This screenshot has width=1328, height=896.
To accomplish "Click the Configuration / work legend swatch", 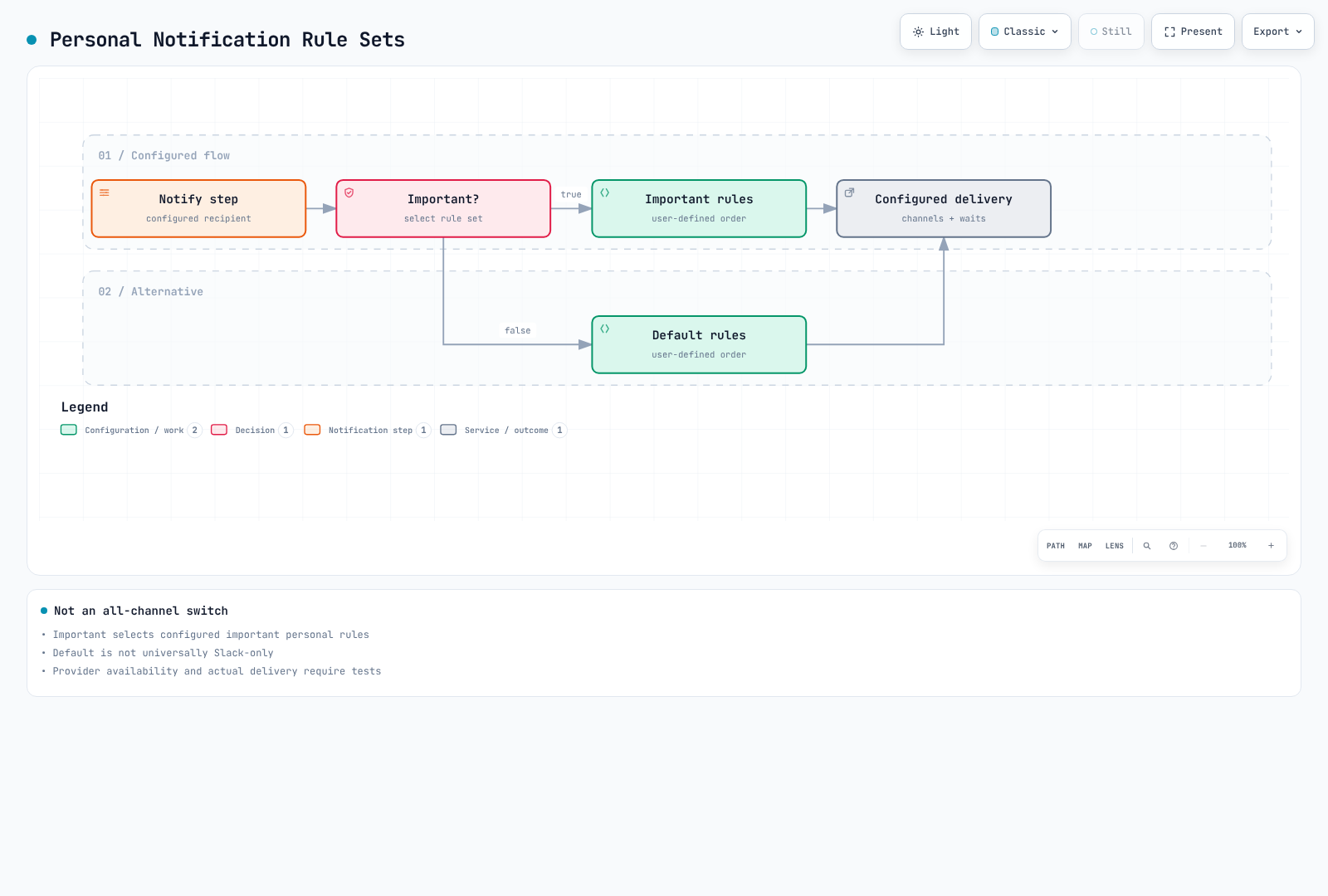I will click(69, 430).
